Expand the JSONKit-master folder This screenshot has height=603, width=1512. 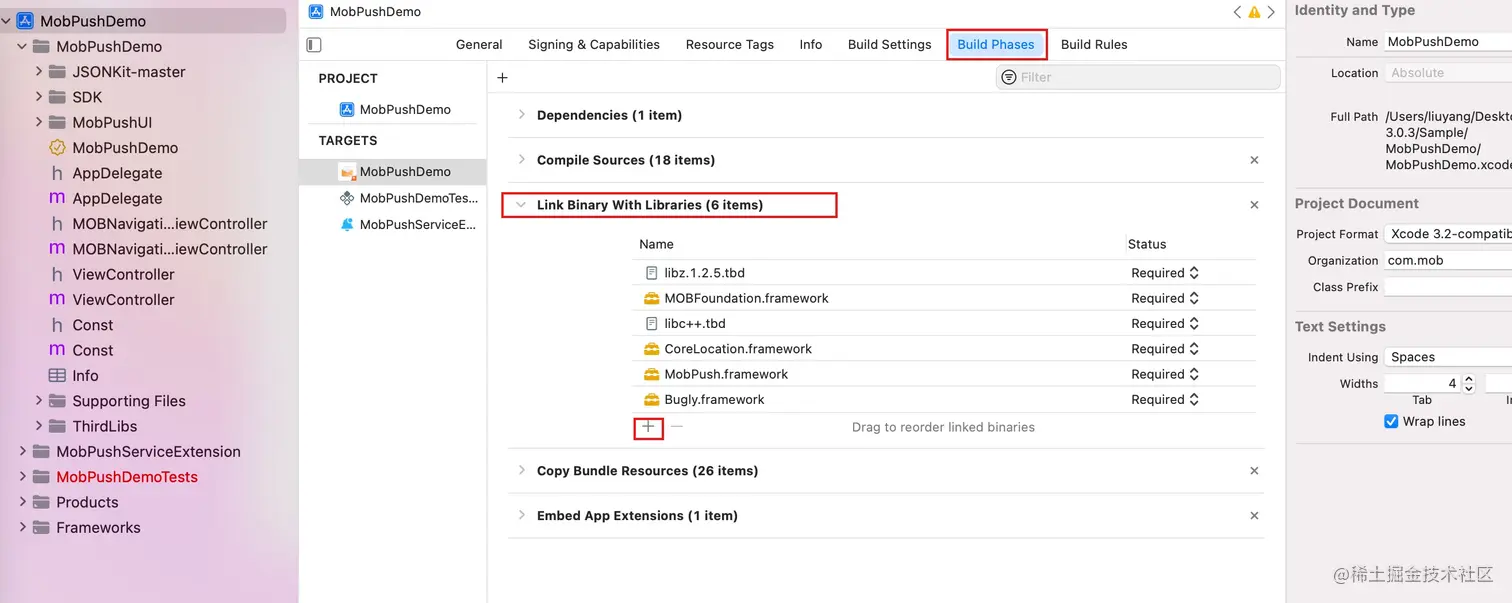tap(38, 72)
